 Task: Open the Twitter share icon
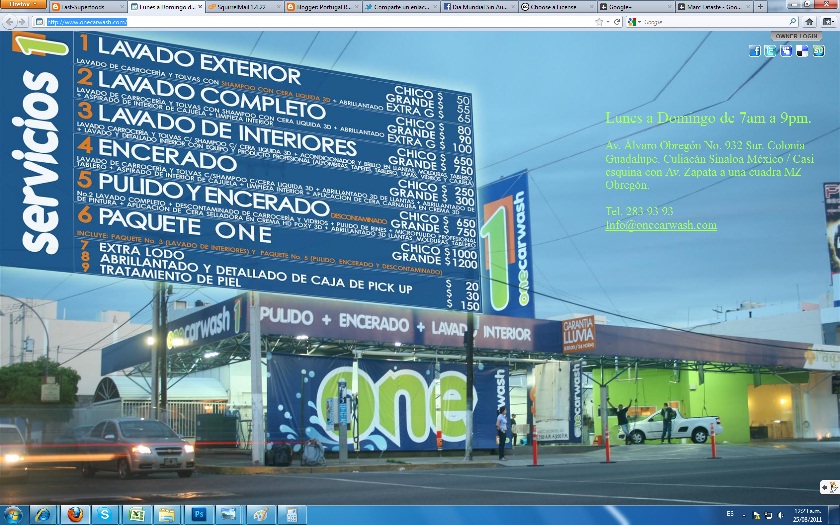[770, 51]
